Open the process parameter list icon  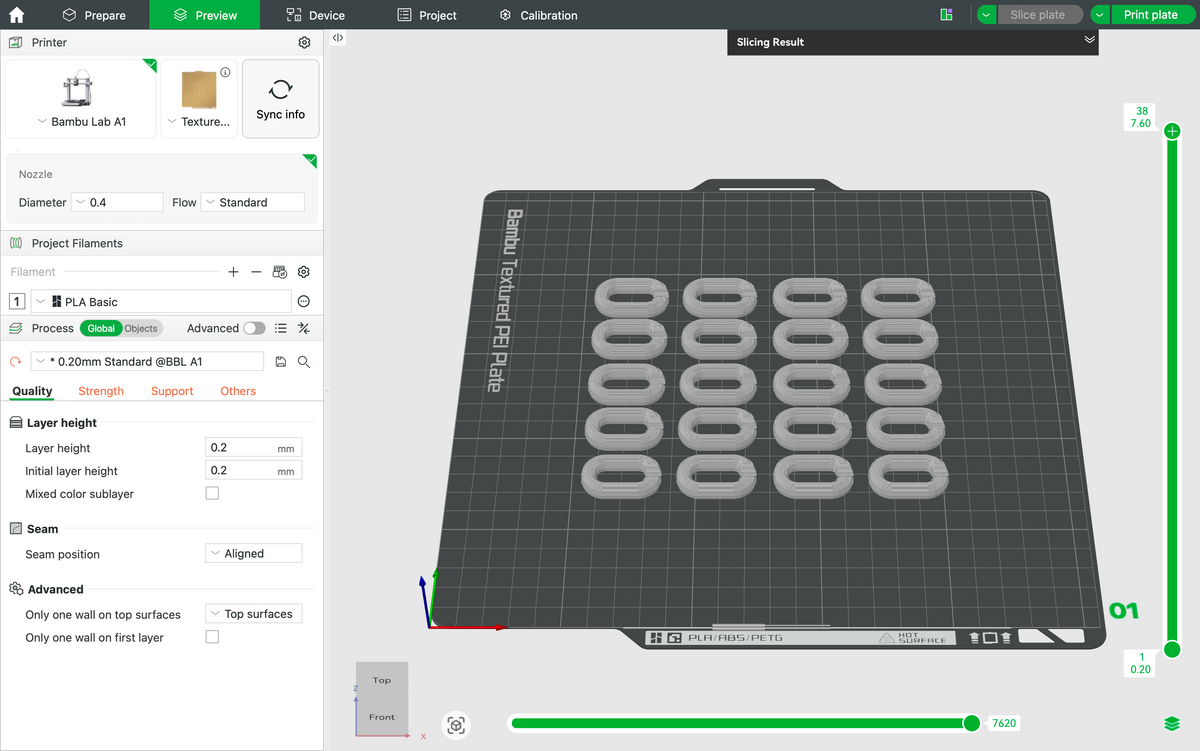(281, 328)
